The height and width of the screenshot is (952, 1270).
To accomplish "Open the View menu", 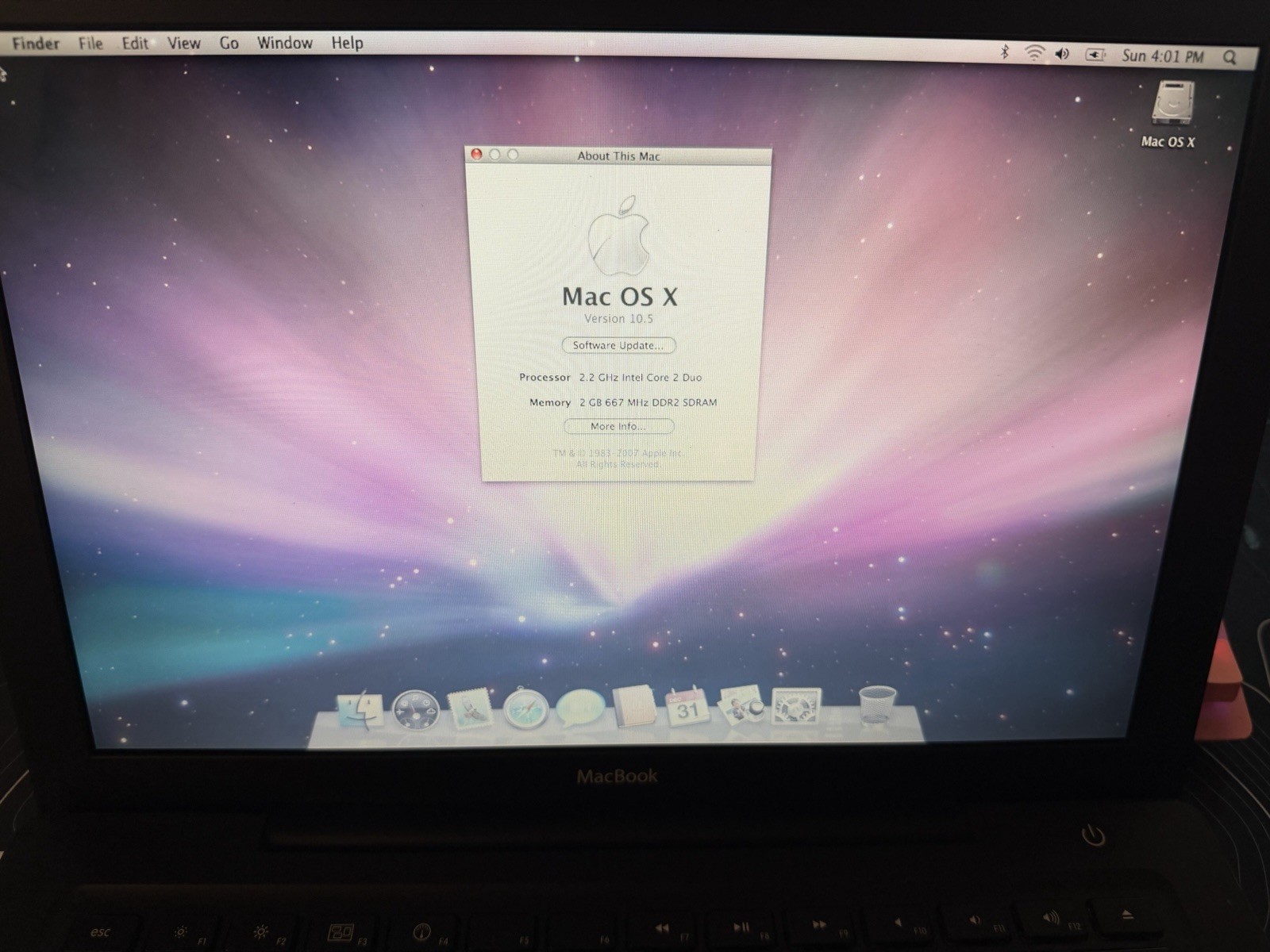I will point(183,43).
